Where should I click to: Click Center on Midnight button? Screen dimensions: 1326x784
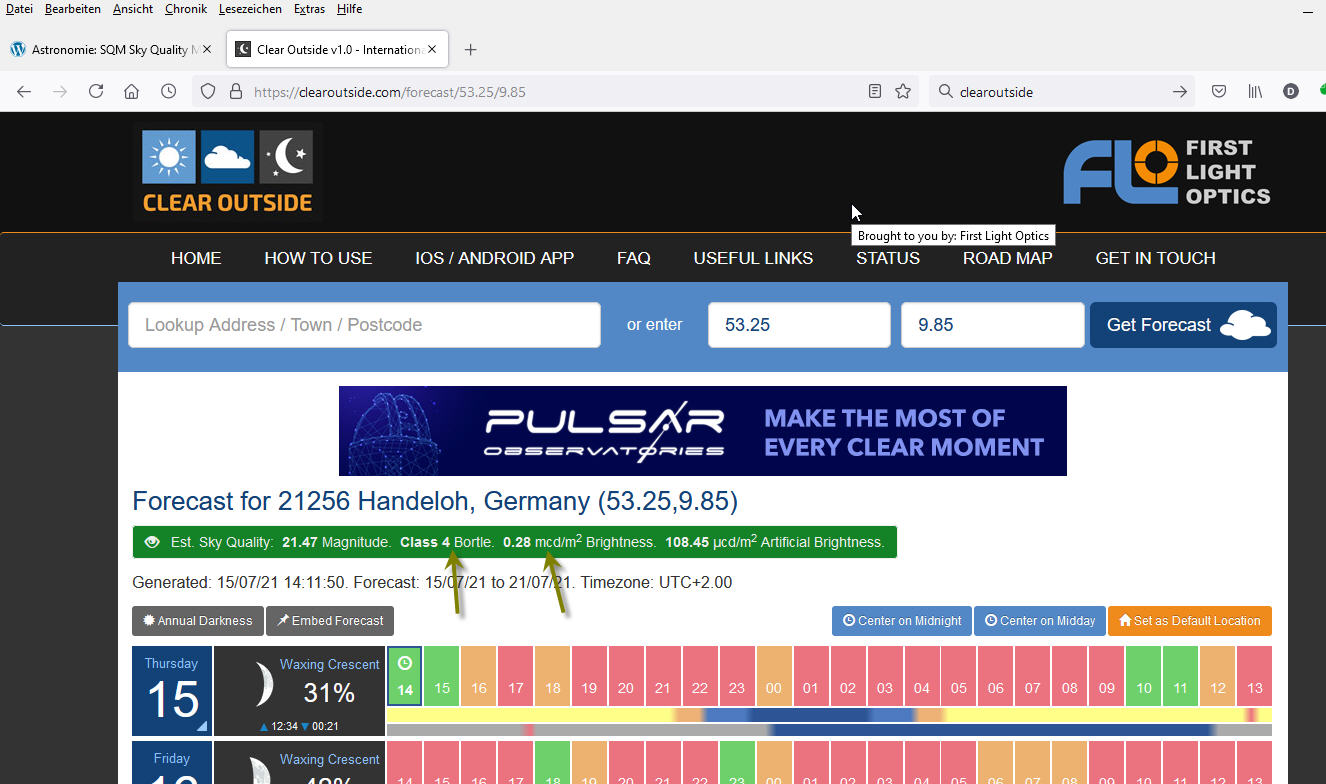click(900, 621)
